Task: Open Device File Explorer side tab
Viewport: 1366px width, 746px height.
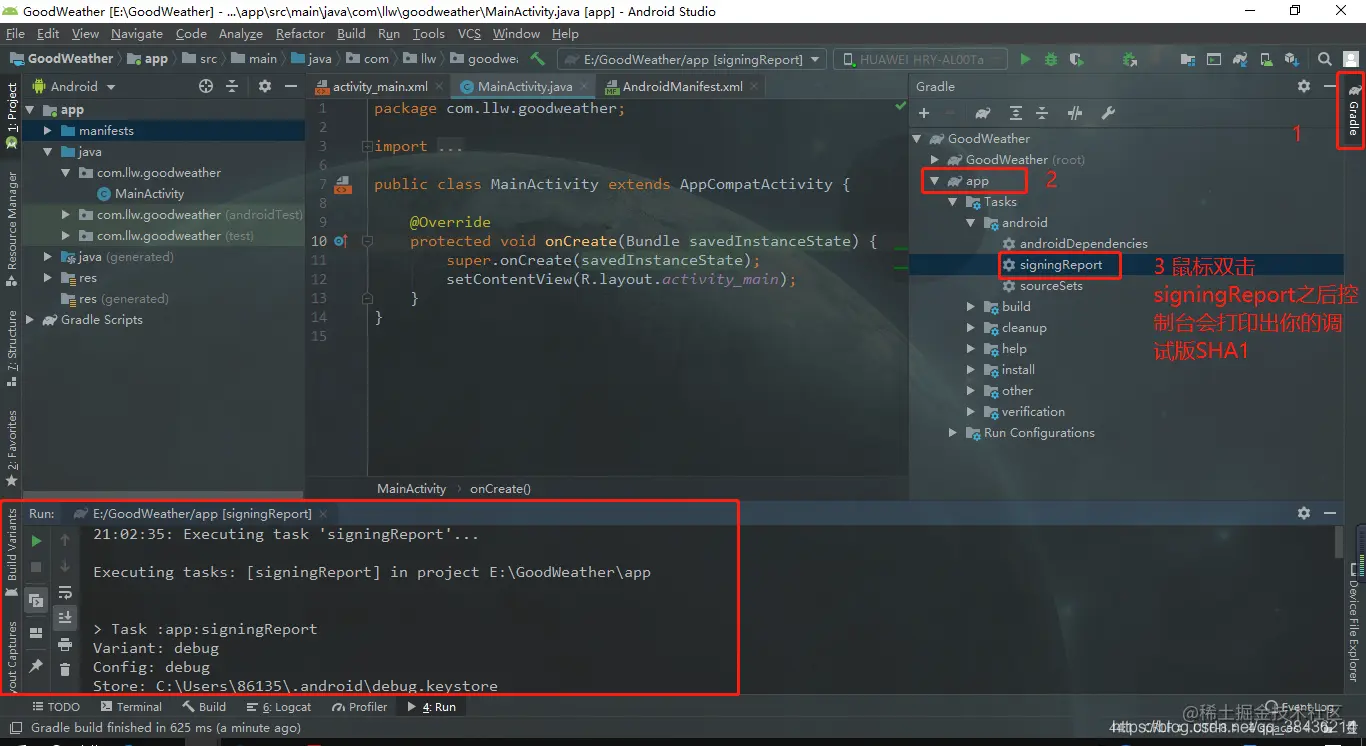Action: (x=1353, y=622)
